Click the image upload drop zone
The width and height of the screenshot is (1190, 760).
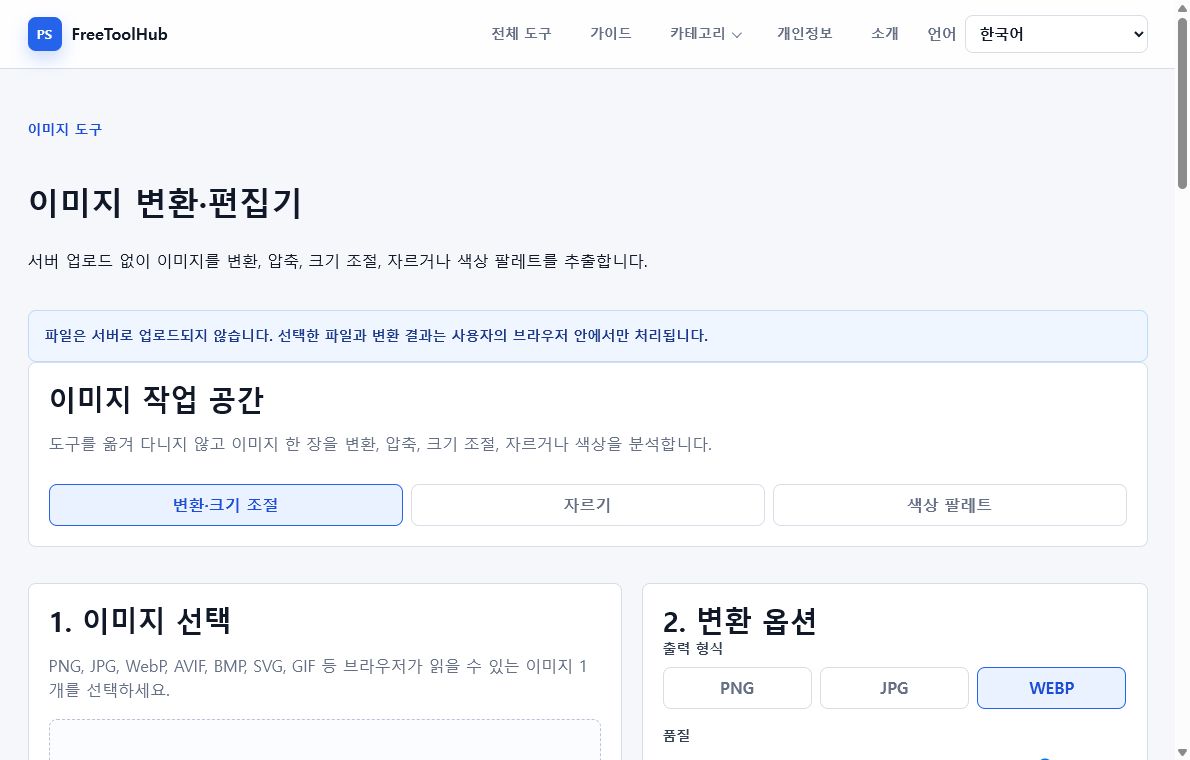pos(325,740)
